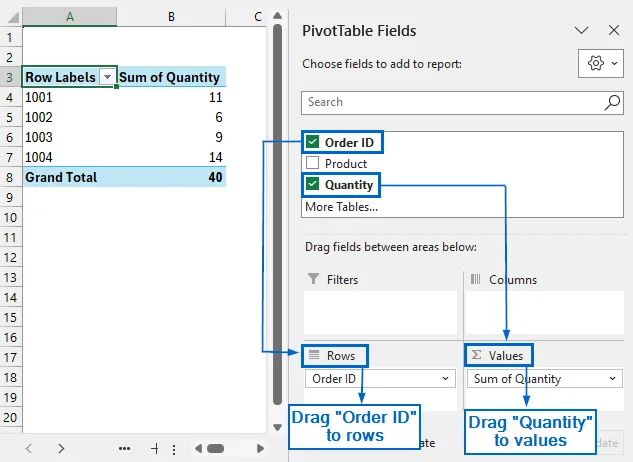Select cell containing 1002
Viewport: 633px width, 462px height.
pos(70,117)
